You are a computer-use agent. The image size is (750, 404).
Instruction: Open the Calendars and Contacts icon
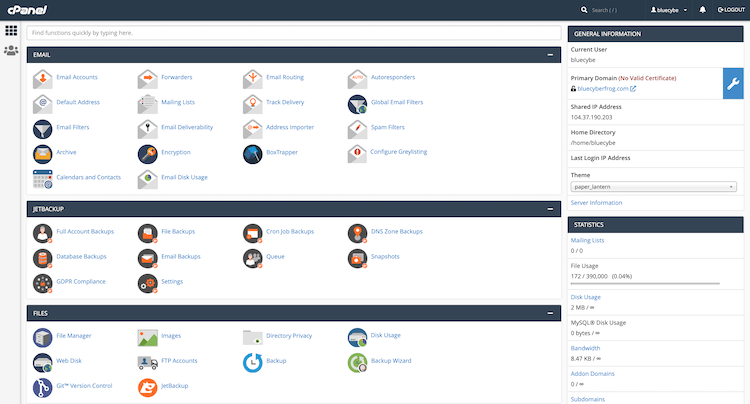point(43,179)
